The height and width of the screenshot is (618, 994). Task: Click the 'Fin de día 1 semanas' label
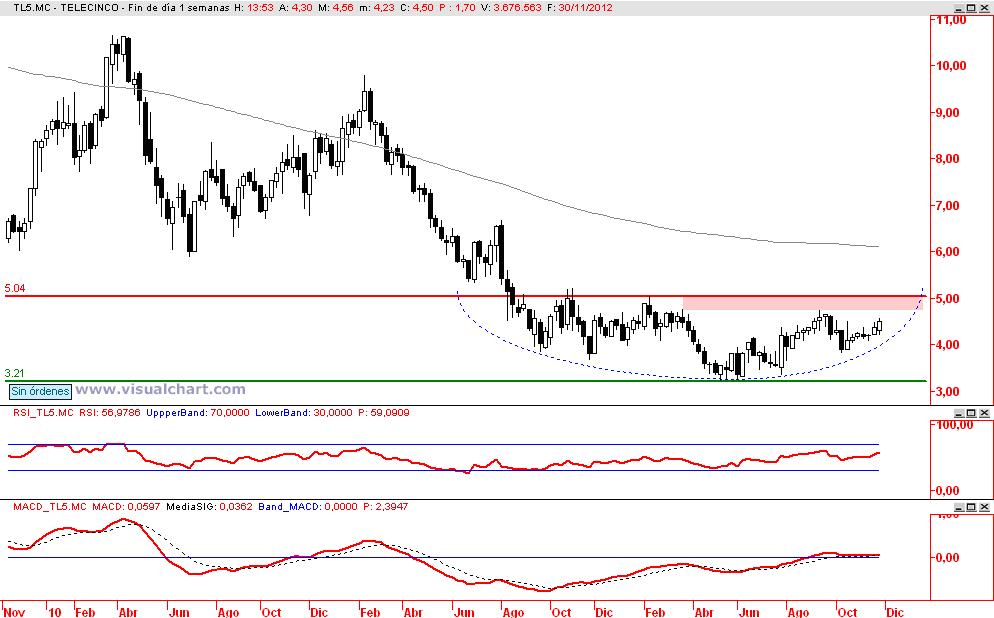pyautogui.click(x=178, y=8)
